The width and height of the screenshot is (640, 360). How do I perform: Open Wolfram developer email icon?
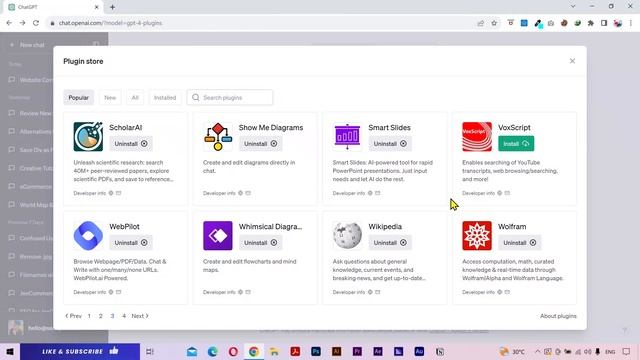tap(507, 292)
